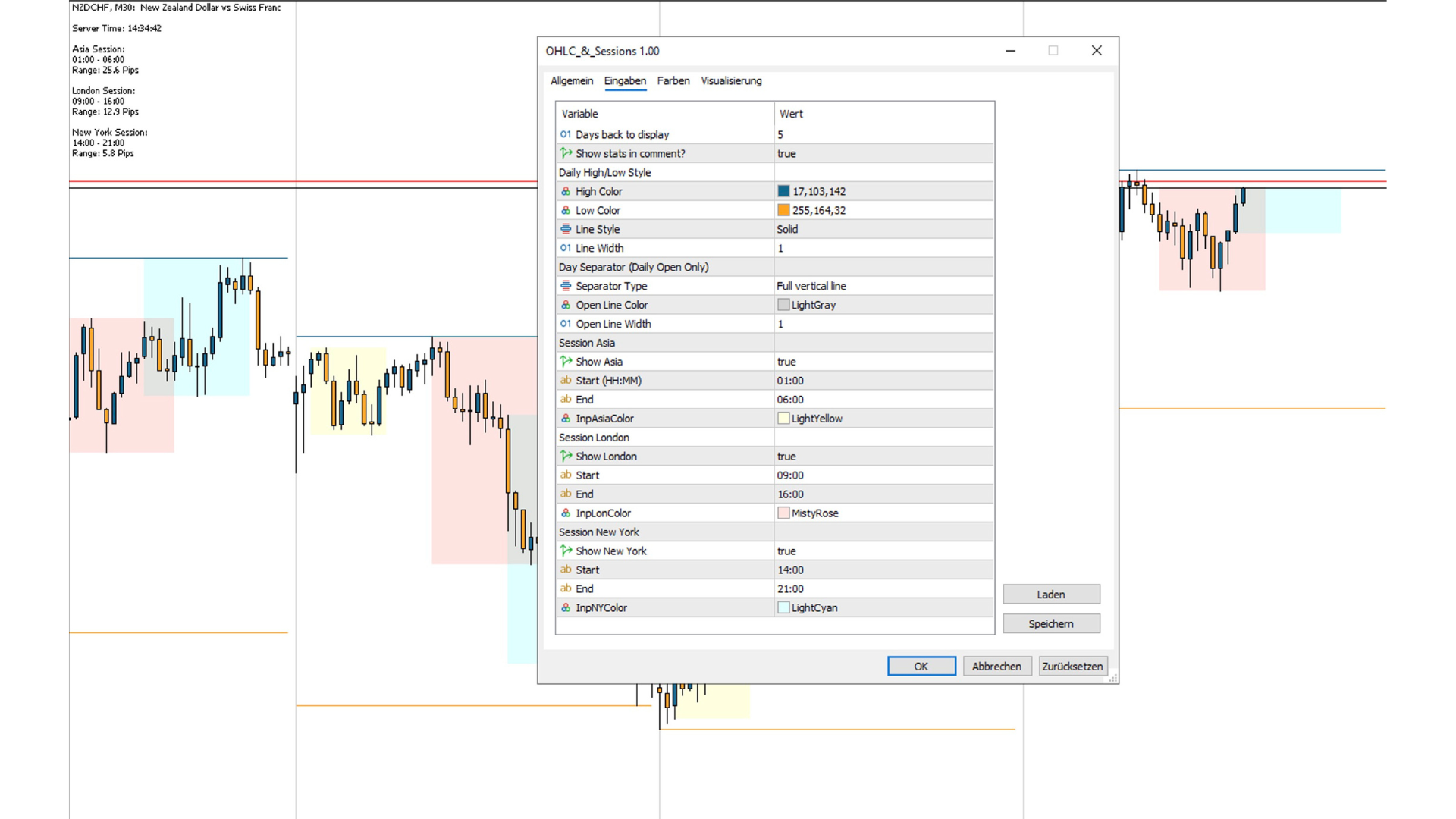Click the Separator Type row icon
This screenshot has width=1456, height=819.
pos(566,286)
